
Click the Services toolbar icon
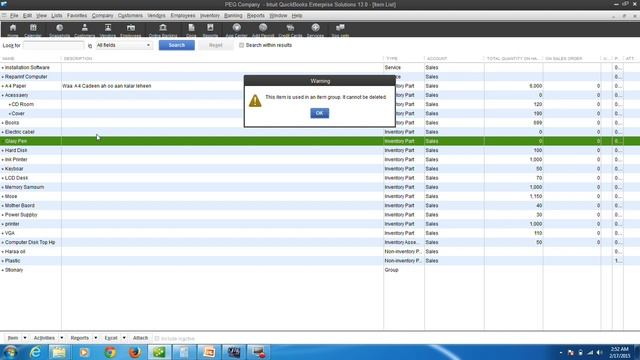click(x=315, y=29)
